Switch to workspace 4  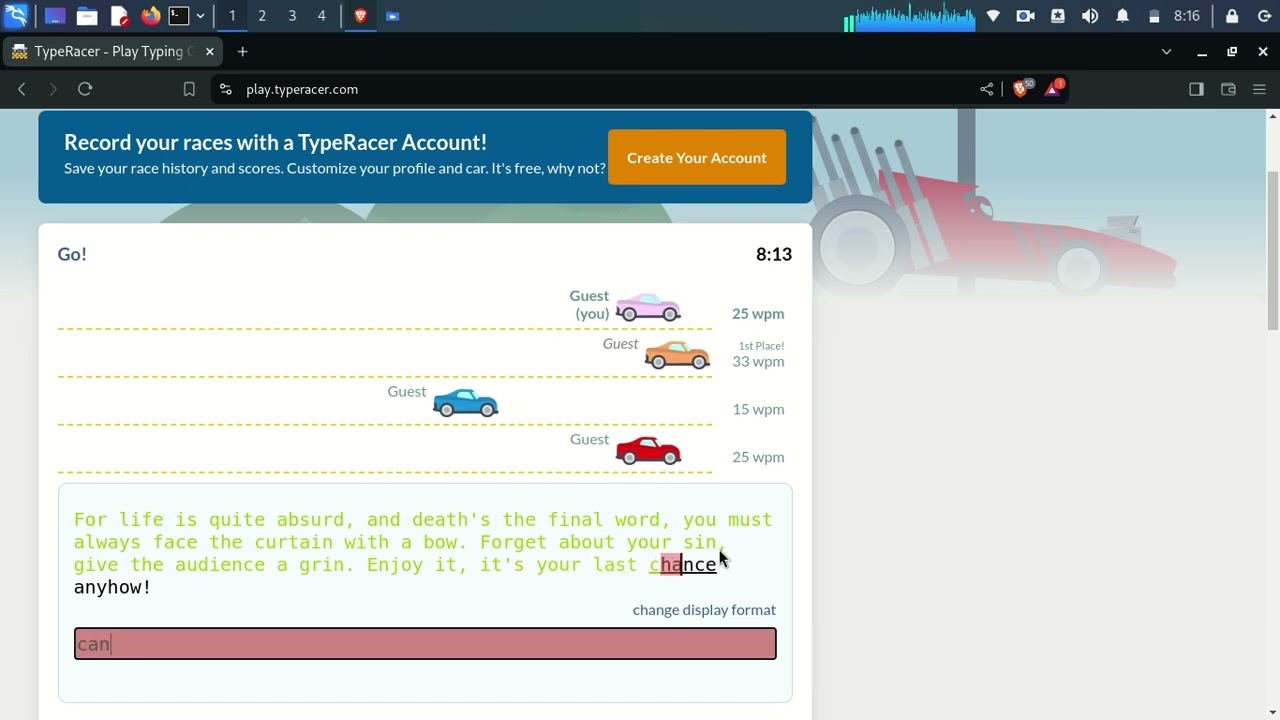pyautogui.click(x=322, y=16)
